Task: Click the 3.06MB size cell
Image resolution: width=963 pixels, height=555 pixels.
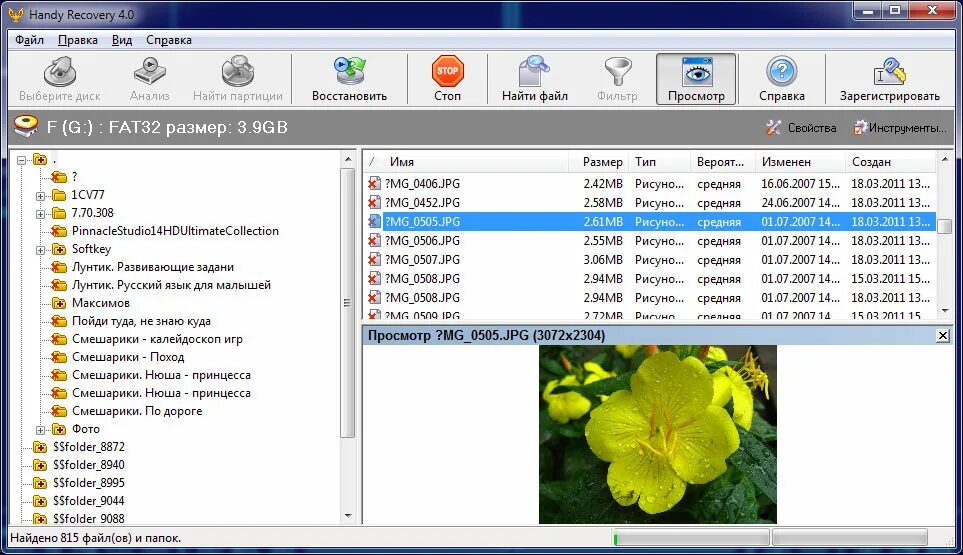Action: click(x=602, y=260)
